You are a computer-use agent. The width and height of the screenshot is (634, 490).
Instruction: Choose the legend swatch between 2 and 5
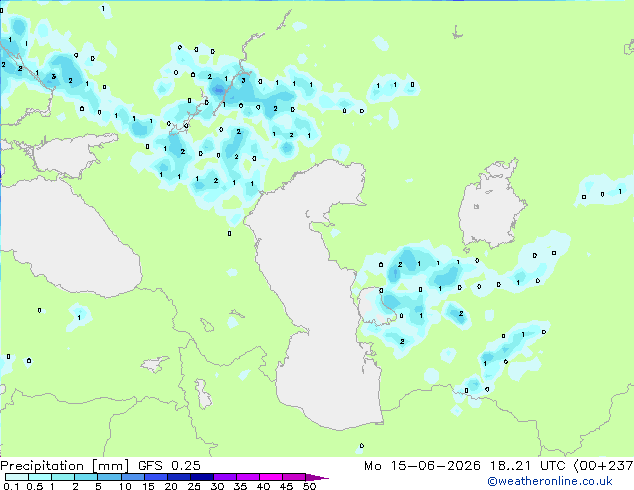click(86, 477)
